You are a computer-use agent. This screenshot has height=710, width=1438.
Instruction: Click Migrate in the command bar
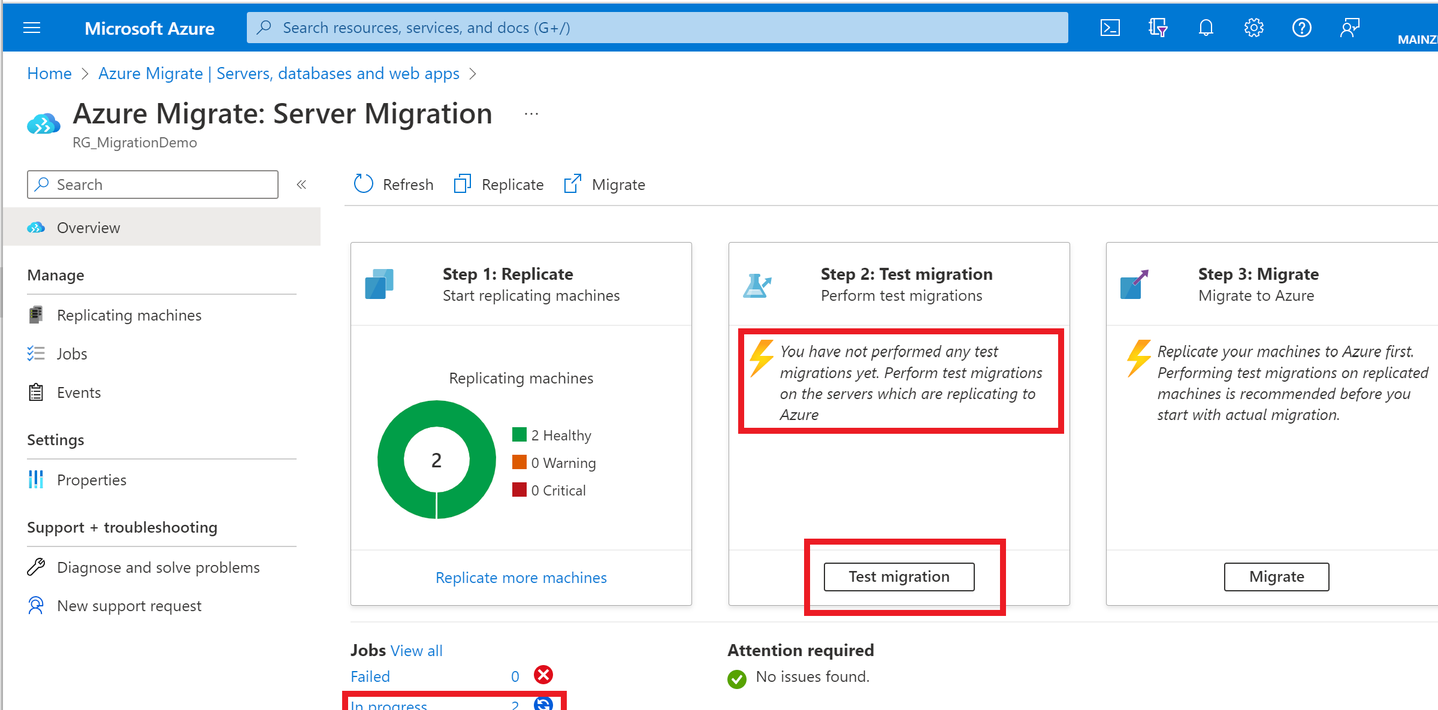pos(604,184)
